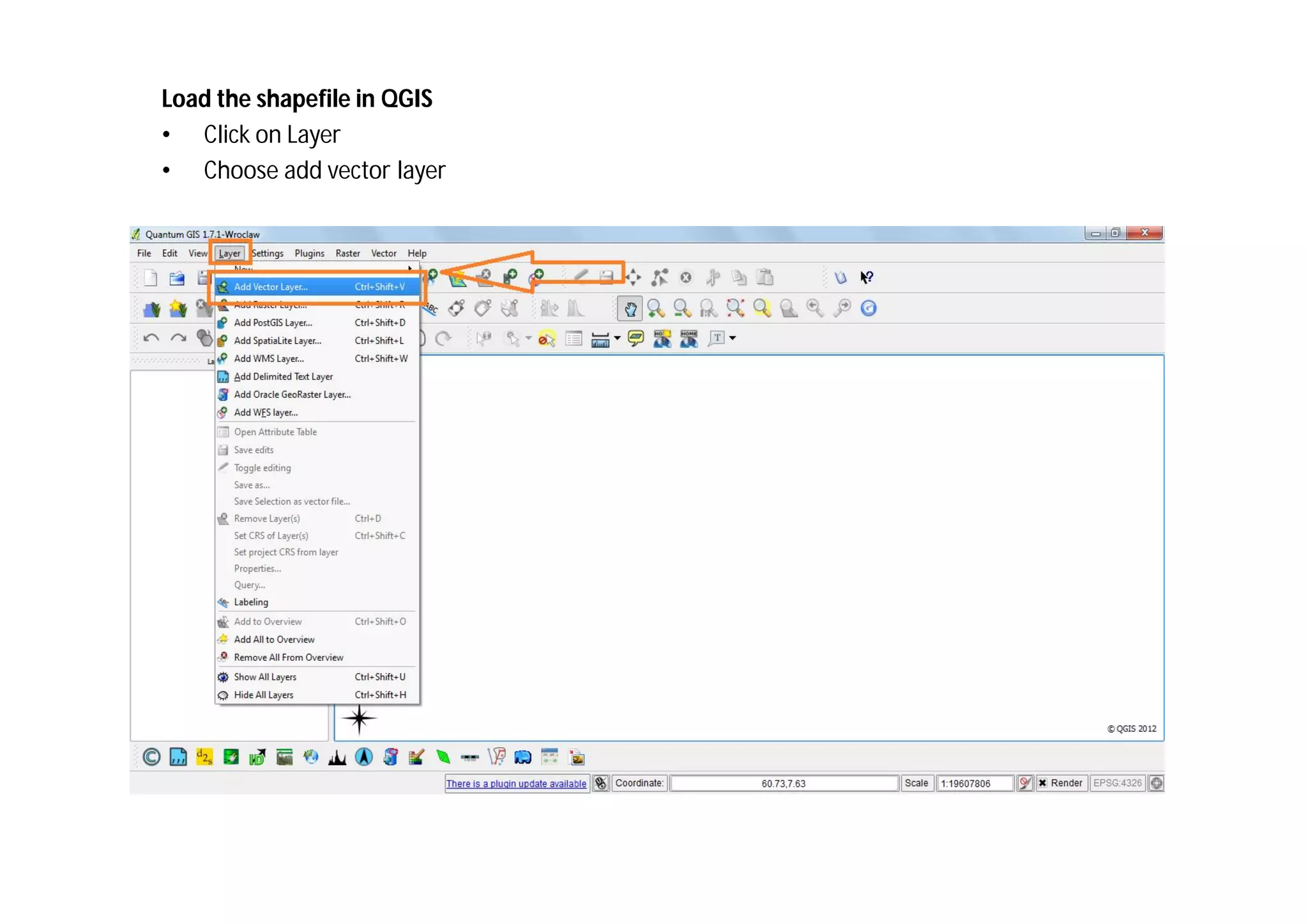The image size is (1308, 924).
Task: Select Labeling in the Layer menu
Action: click(317, 602)
